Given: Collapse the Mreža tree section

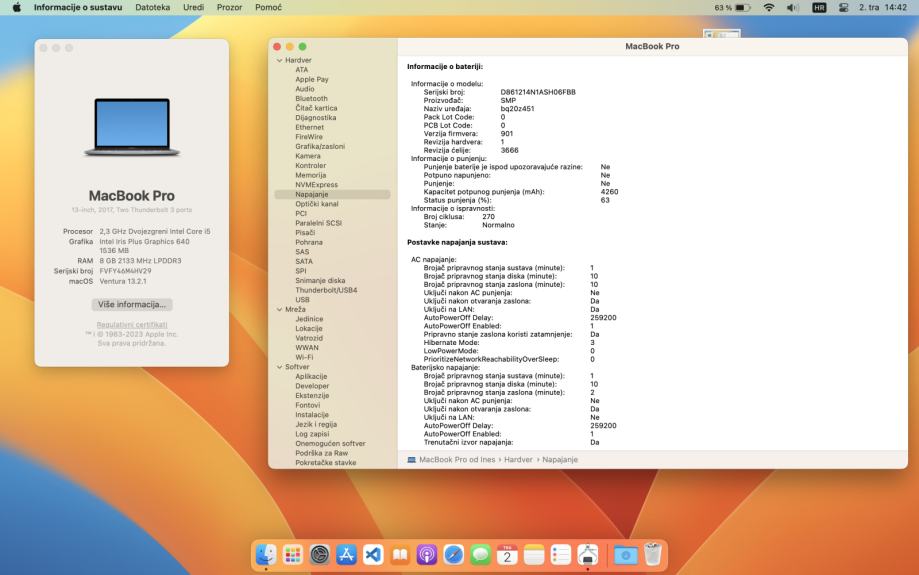Looking at the screenshot, I should click(x=279, y=309).
